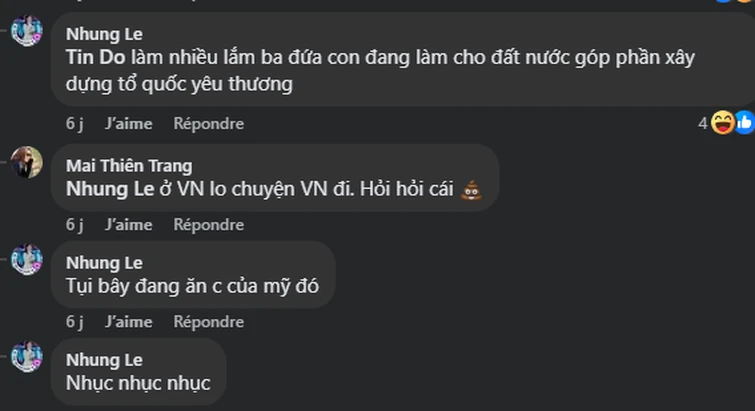Open the Tin Do mention link
This screenshot has width=755, height=411.
[x=95, y=57]
